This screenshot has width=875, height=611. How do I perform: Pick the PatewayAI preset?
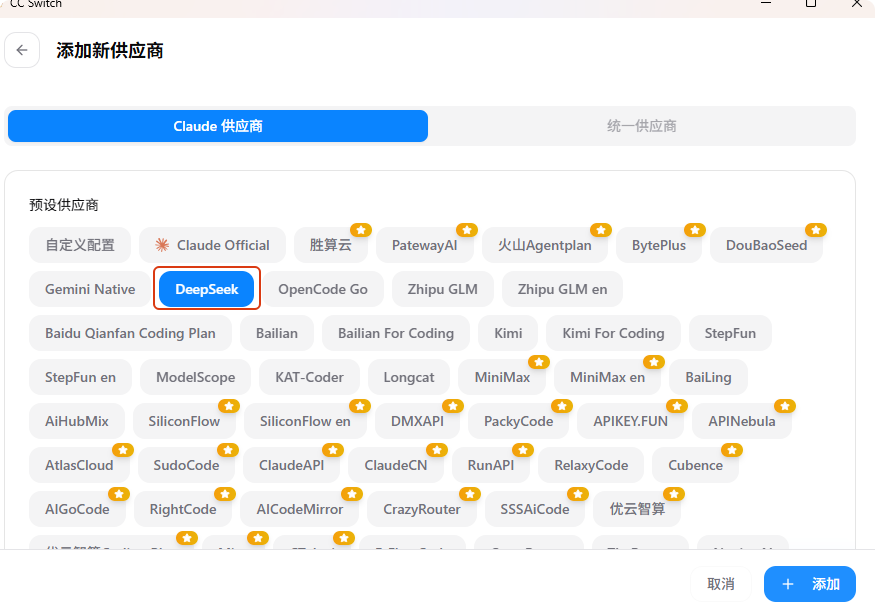point(425,245)
